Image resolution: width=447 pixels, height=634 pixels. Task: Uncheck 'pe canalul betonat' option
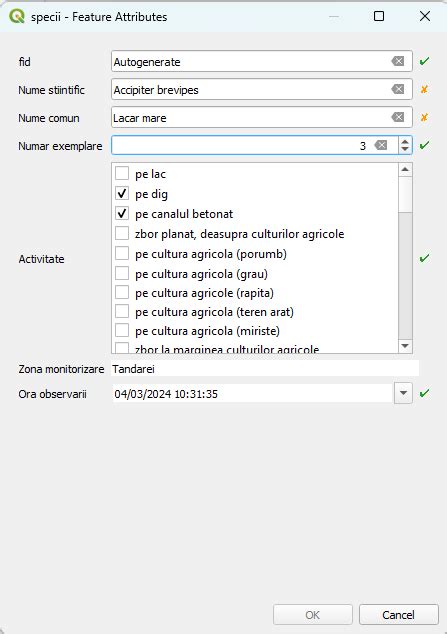(x=122, y=213)
